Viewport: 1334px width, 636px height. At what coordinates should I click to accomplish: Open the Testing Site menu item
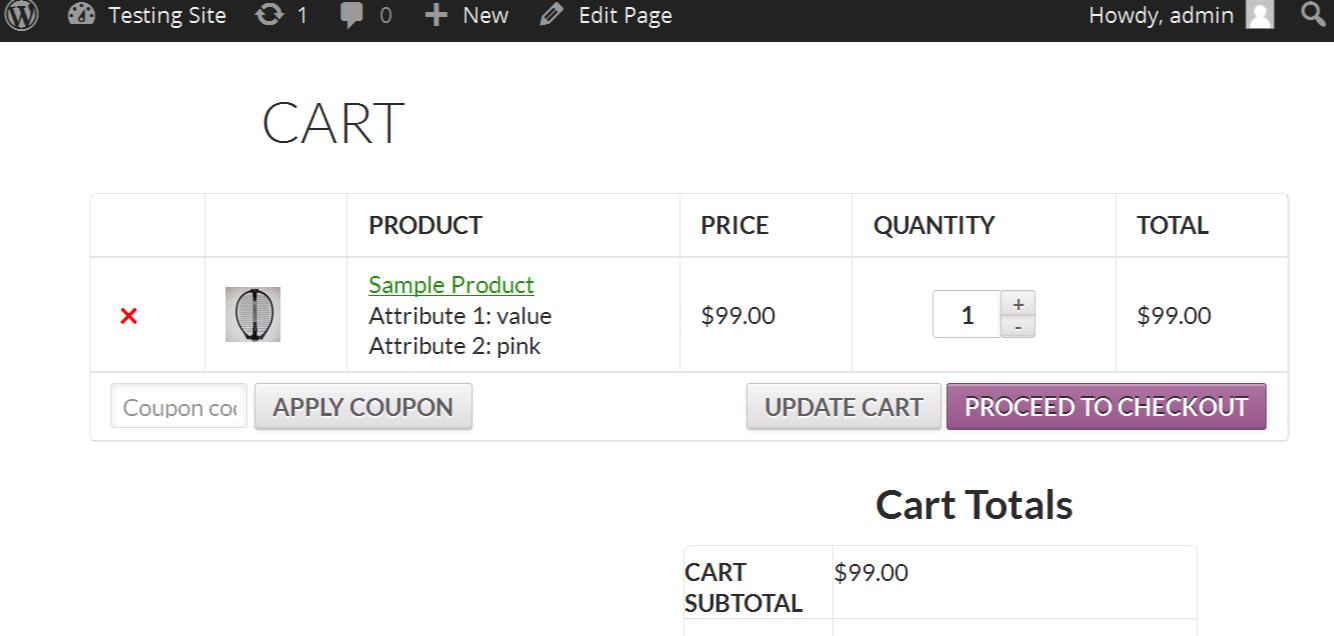coord(167,16)
